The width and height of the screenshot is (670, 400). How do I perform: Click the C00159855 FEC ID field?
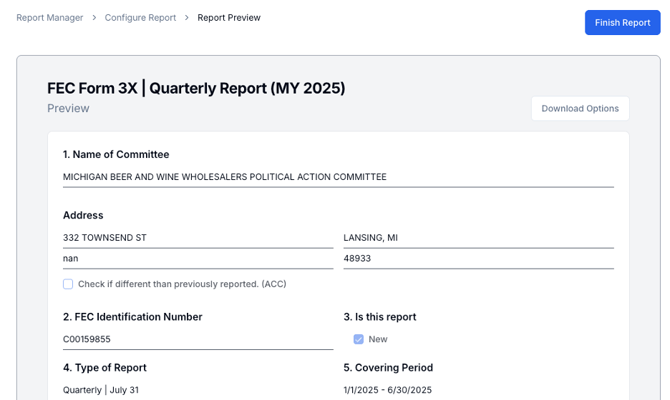click(x=198, y=339)
